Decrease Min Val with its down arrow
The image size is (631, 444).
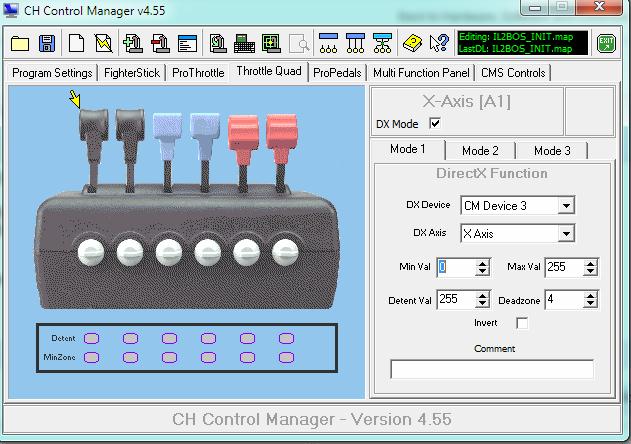(x=482, y=271)
